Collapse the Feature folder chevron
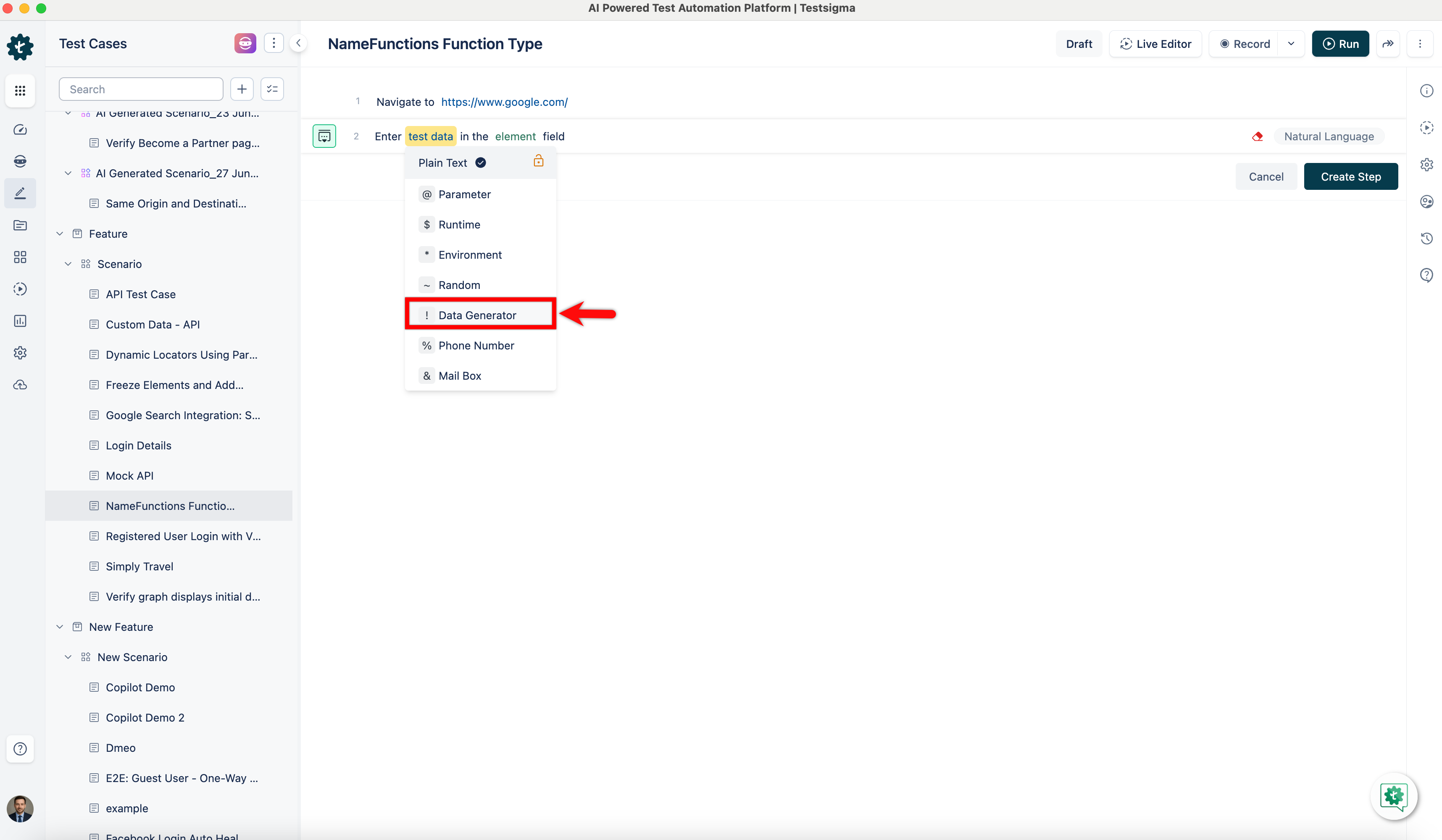 [60, 234]
